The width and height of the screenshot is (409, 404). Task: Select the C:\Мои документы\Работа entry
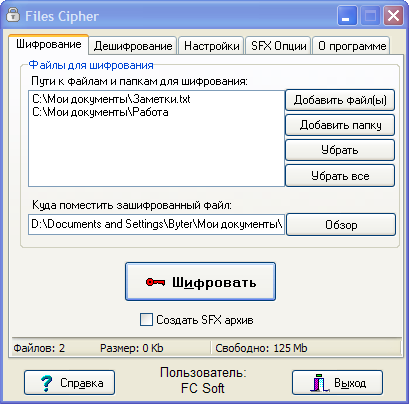click(x=100, y=112)
